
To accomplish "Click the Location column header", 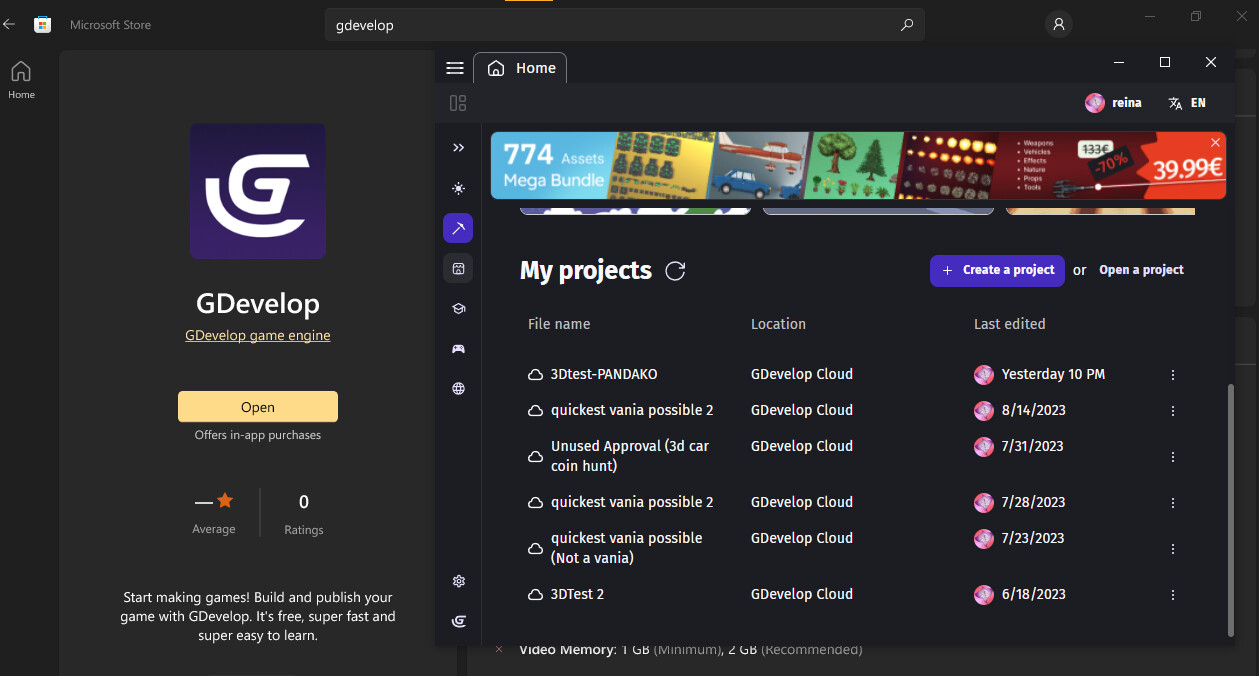I will click(x=778, y=324).
